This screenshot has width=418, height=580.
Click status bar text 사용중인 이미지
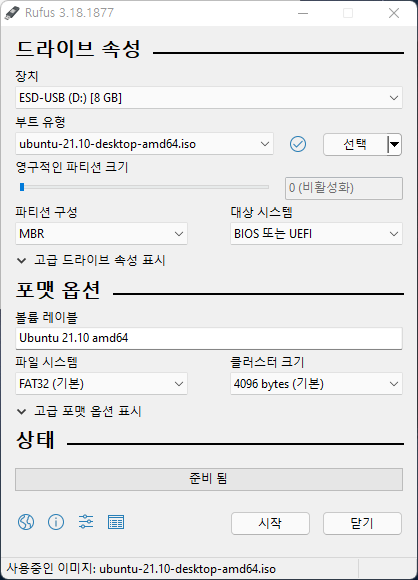click(x=141, y=569)
